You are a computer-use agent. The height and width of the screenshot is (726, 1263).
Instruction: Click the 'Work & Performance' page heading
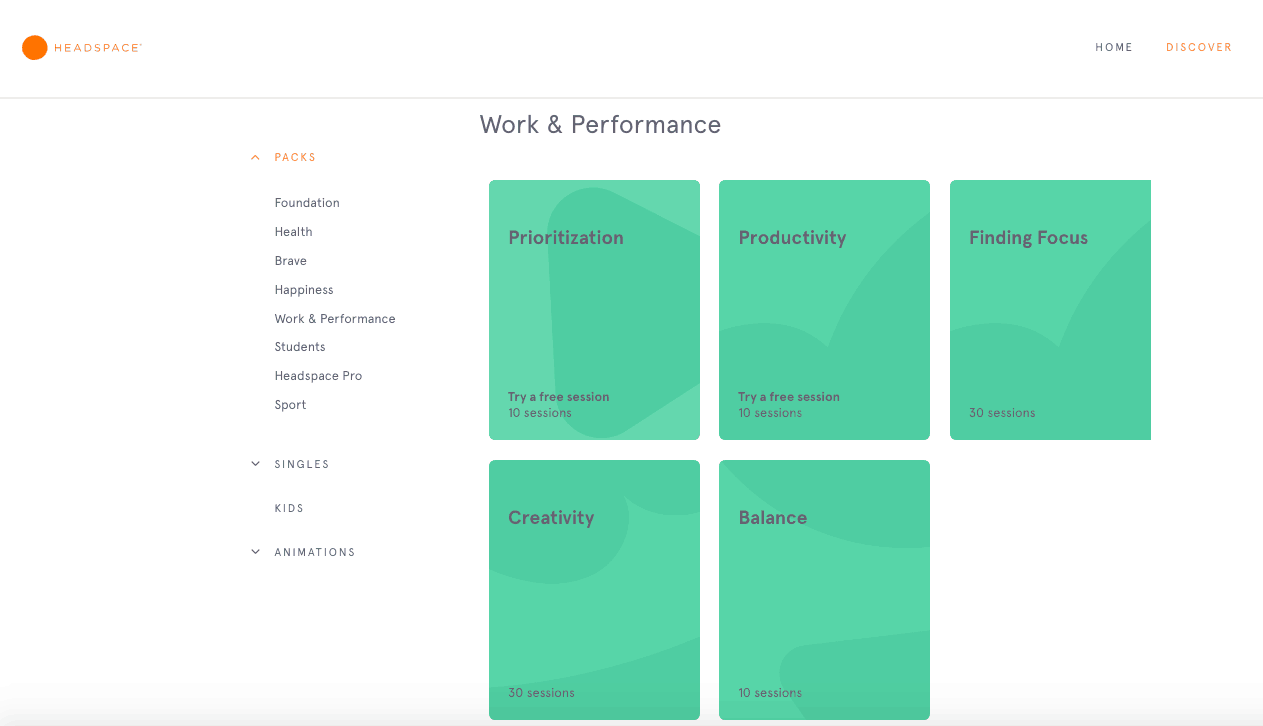600,125
